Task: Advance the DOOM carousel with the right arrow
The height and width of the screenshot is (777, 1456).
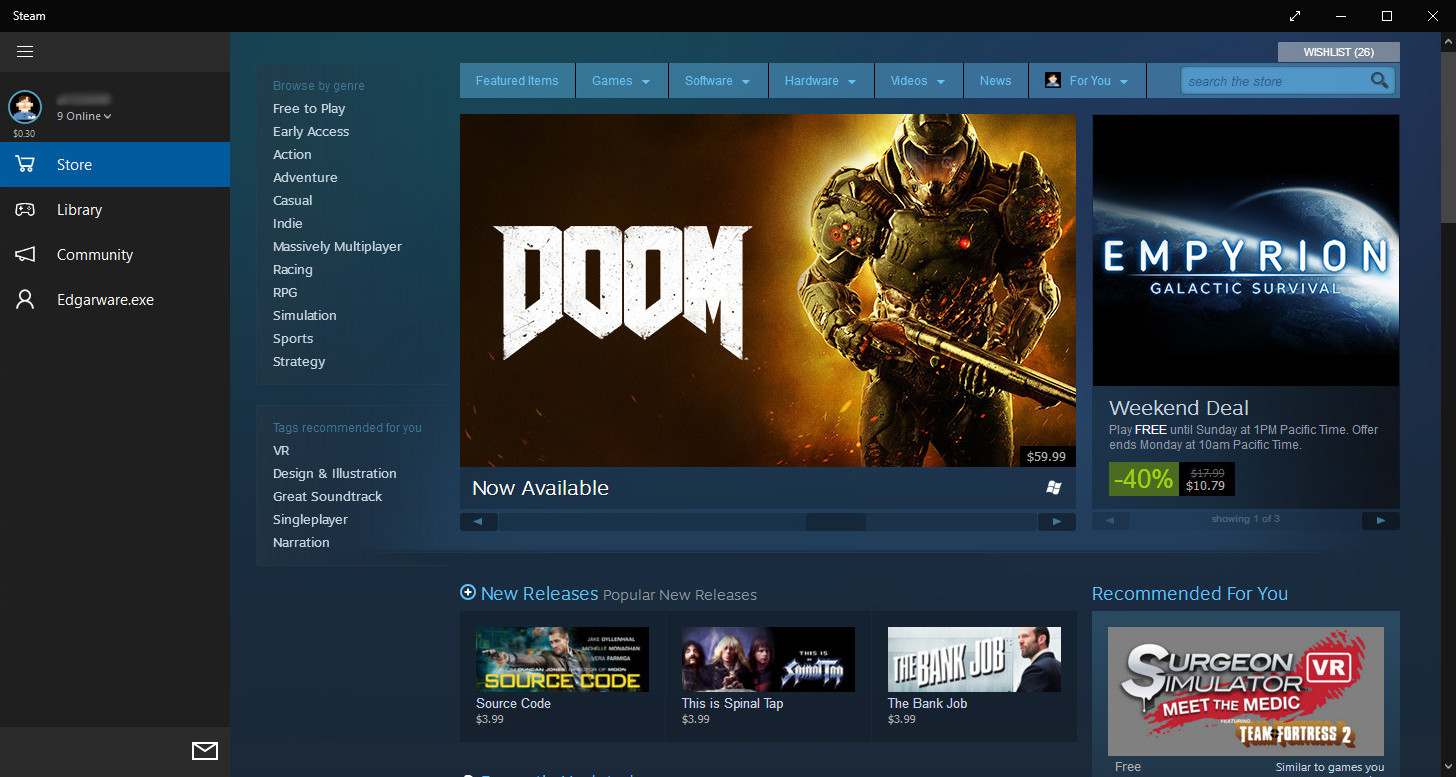Action: click(1056, 521)
